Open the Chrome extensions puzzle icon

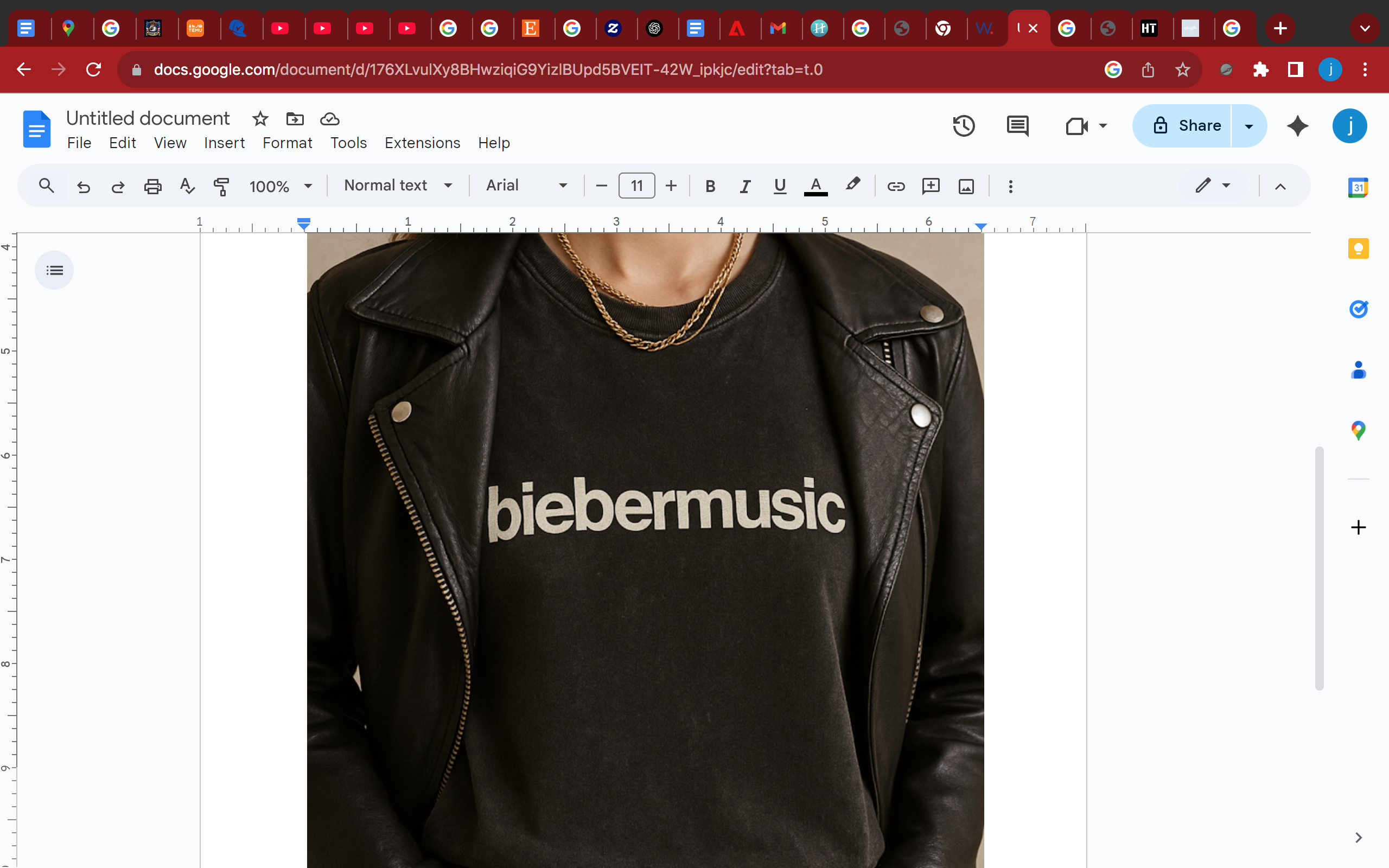(1260, 69)
